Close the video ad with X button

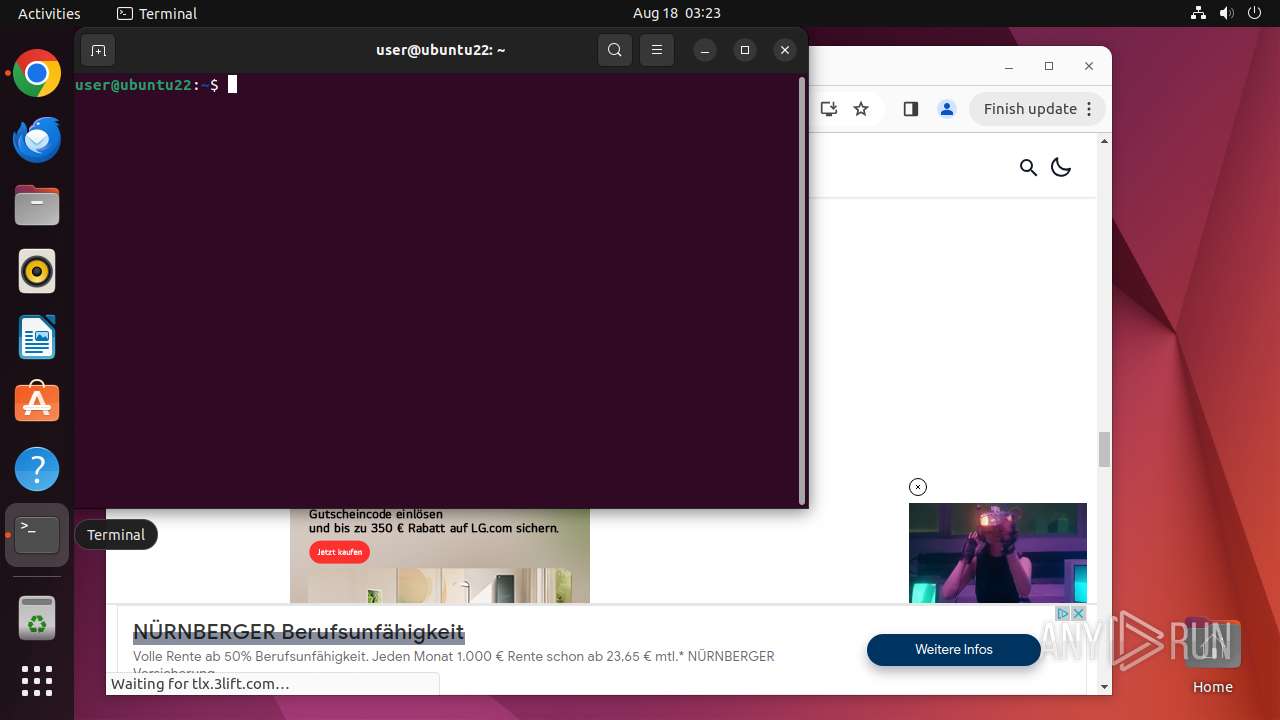click(918, 487)
